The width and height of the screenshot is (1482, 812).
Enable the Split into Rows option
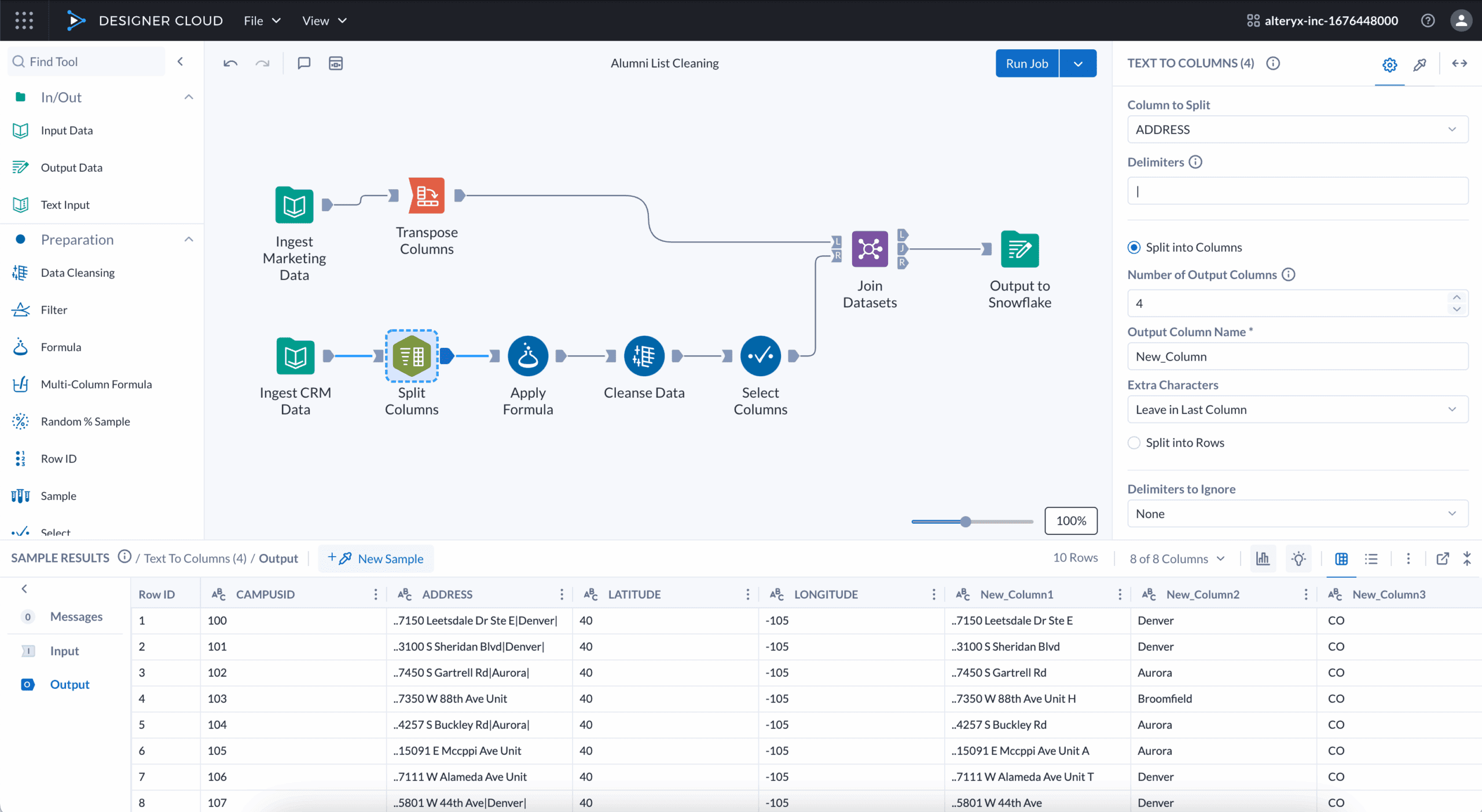[1133, 442]
